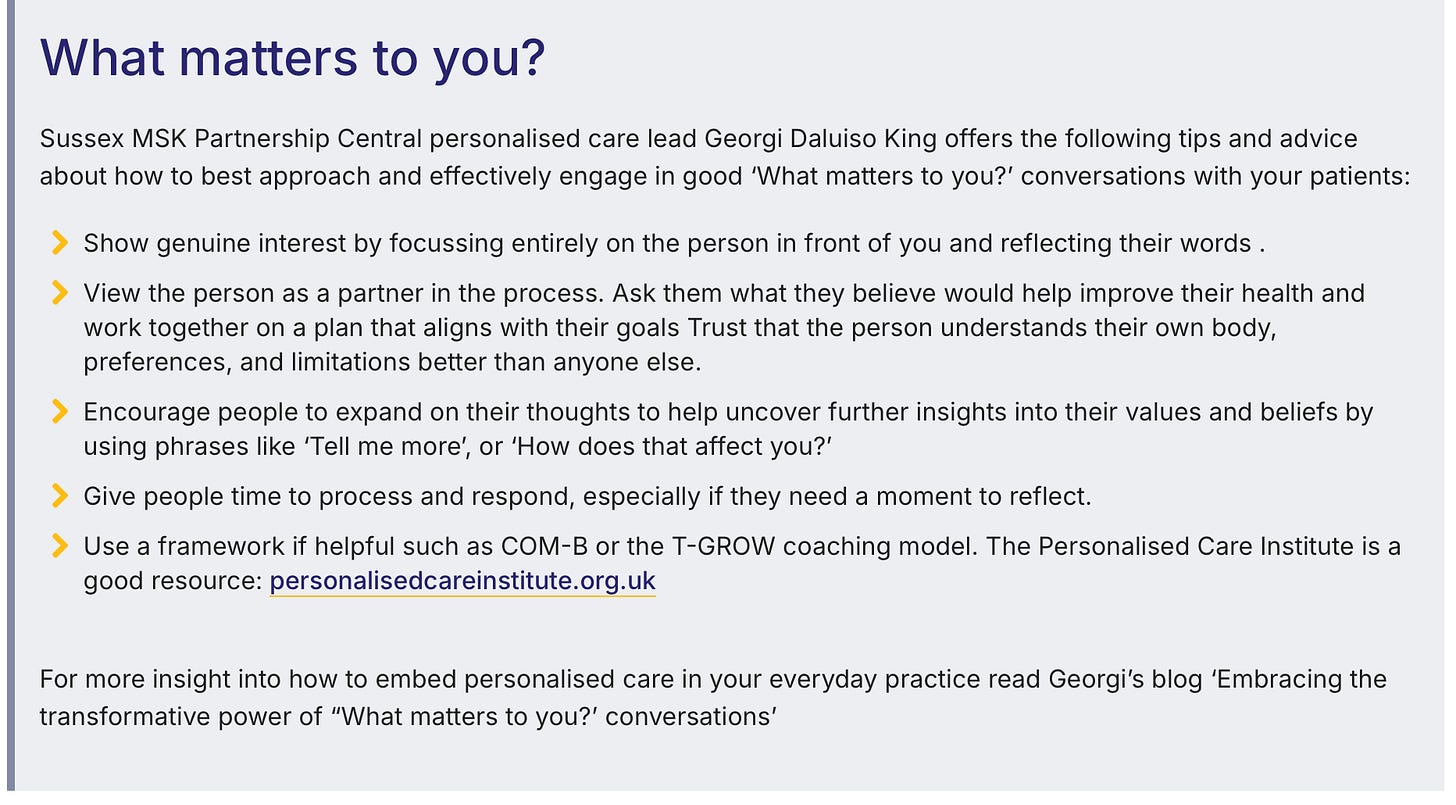1456x805 pixels.
Task: Click the chevron next to 'View the person'
Action: coord(59,293)
